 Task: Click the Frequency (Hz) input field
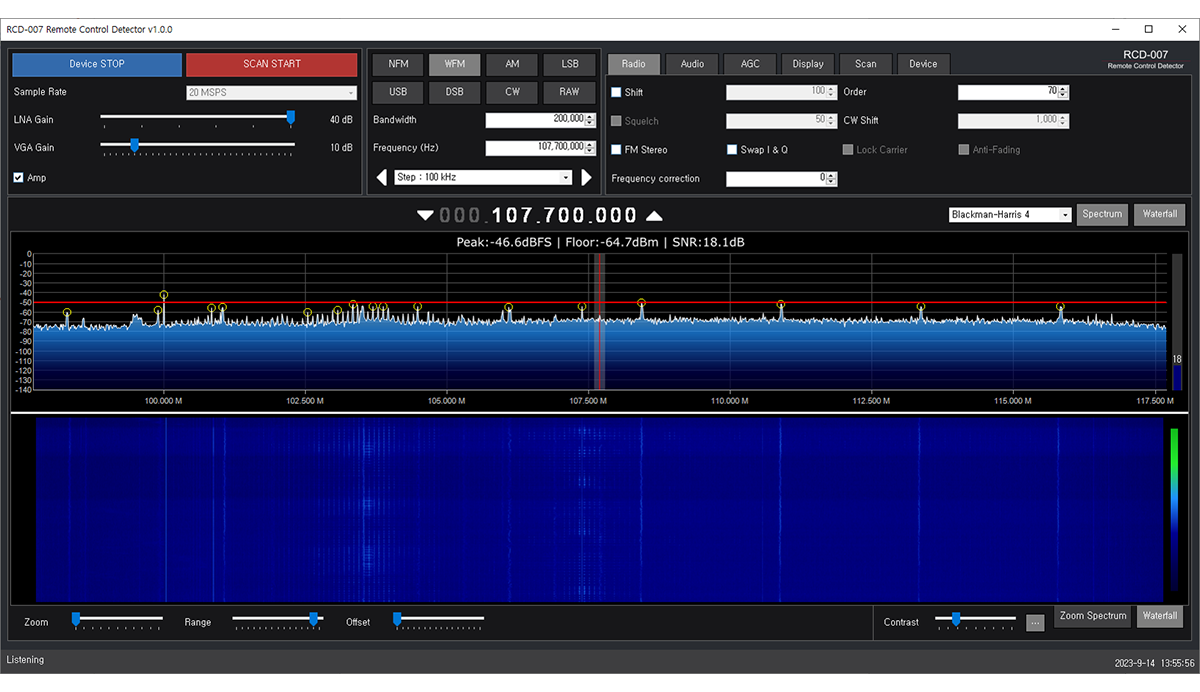tap(534, 148)
